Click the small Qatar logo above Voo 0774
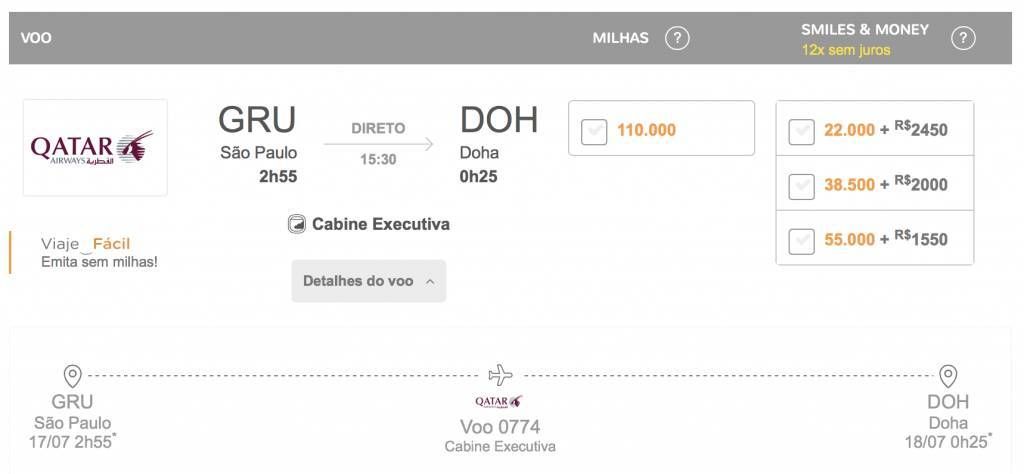The width and height of the screenshot is (1024, 474). click(x=499, y=401)
